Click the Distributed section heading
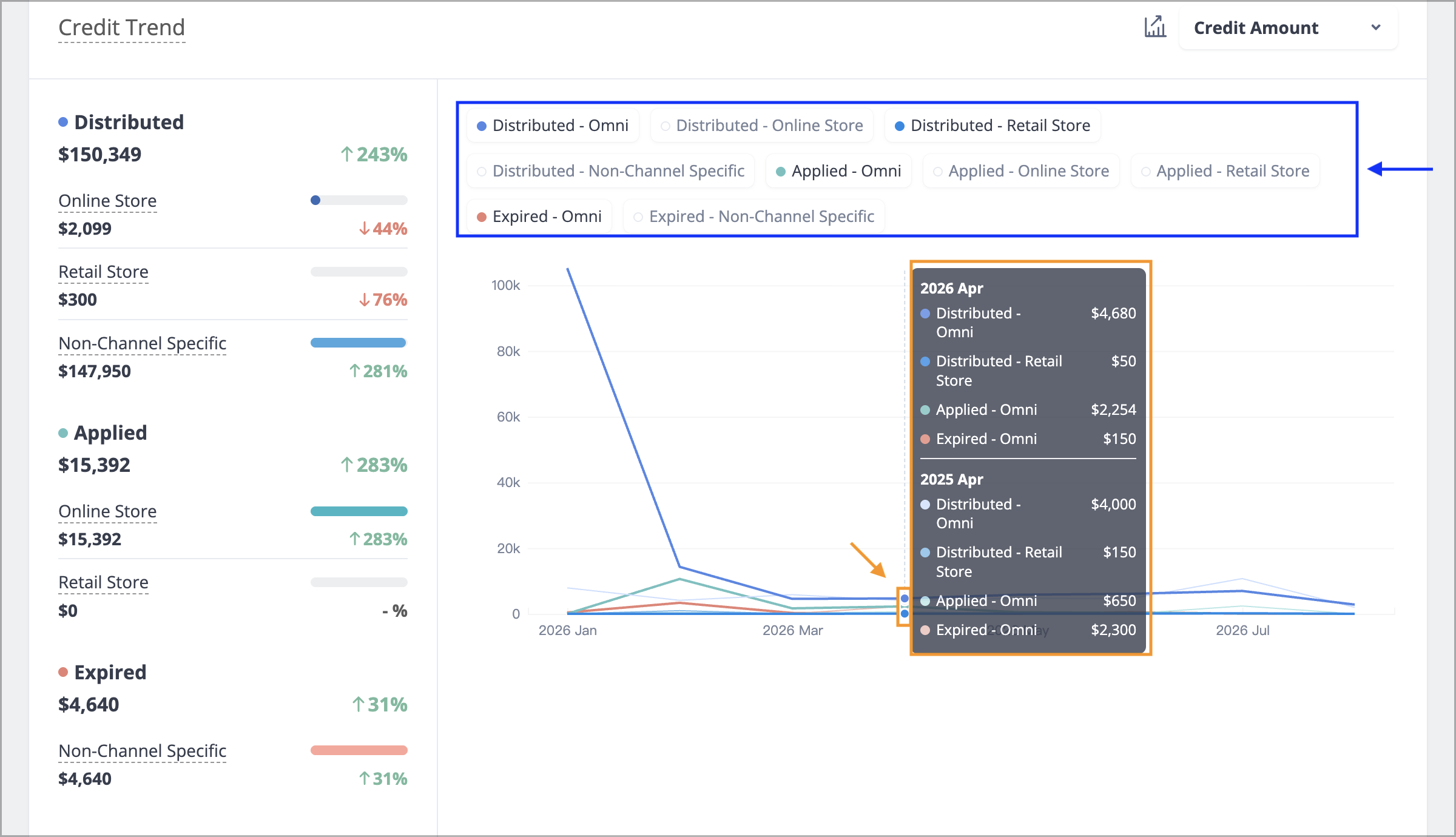This screenshot has width=1456, height=837. pyautogui.click(x=129, y=123)
